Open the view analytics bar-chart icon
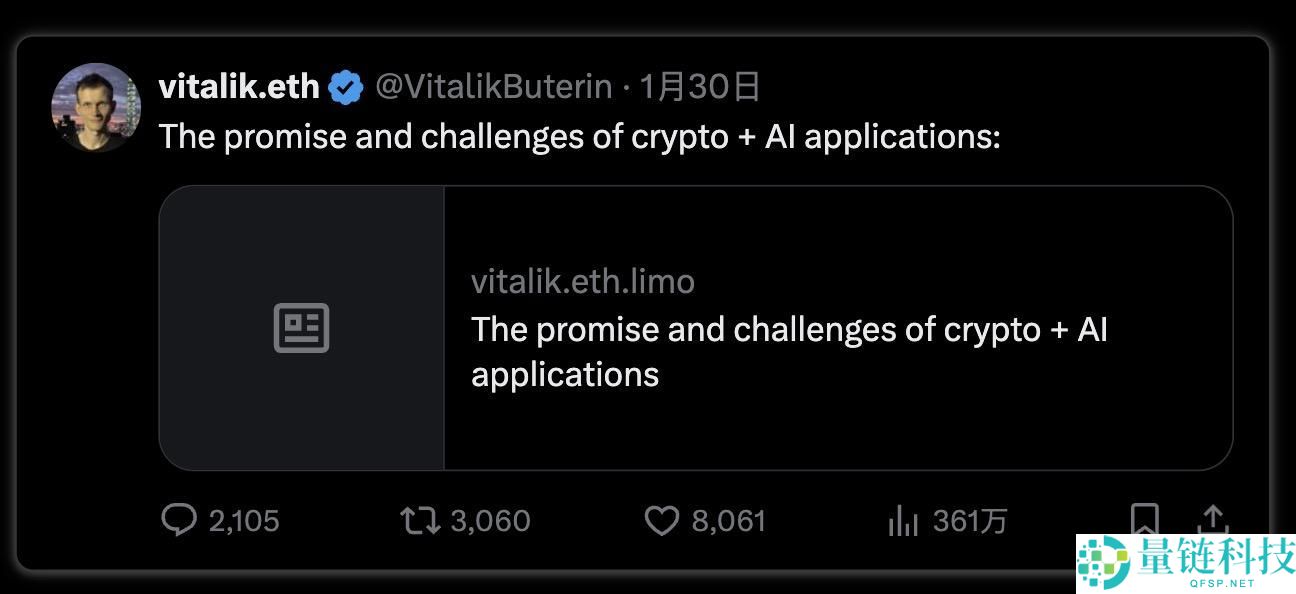Screen dimensions: 1296x594 click(x=903, y=520)
